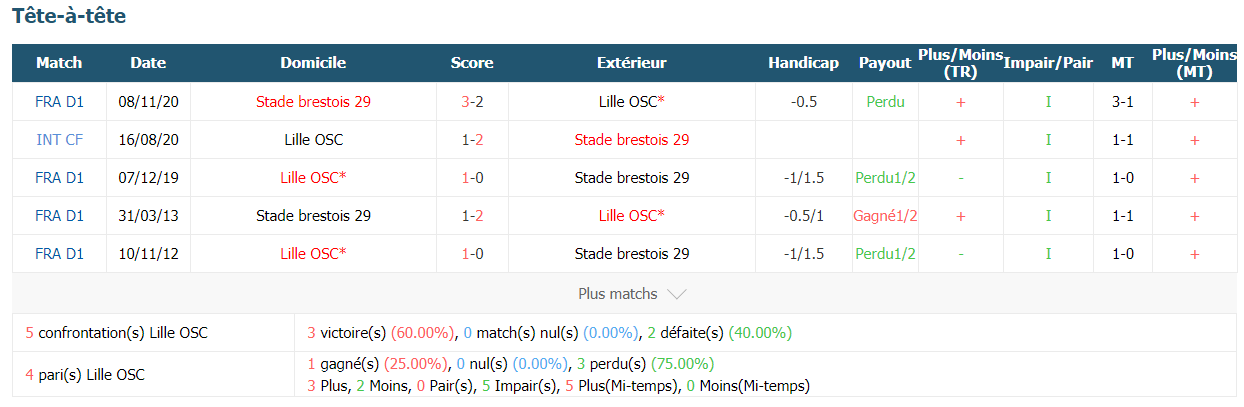The width and height of the screenshot is (1244, 407).
Task: Open the INT CF competition link
Action: coord(59,140)
